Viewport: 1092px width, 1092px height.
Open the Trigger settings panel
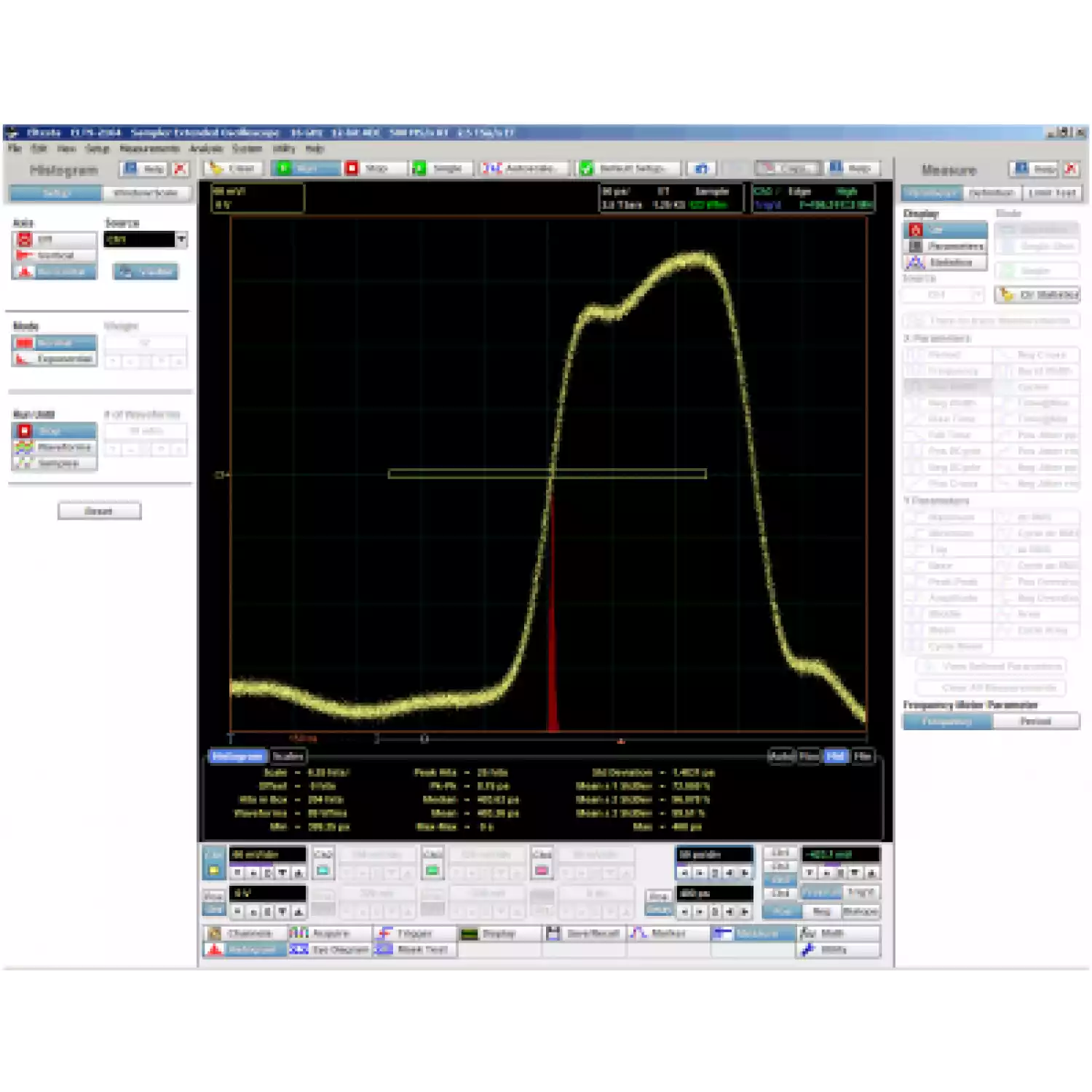click(x=414, y=933)
